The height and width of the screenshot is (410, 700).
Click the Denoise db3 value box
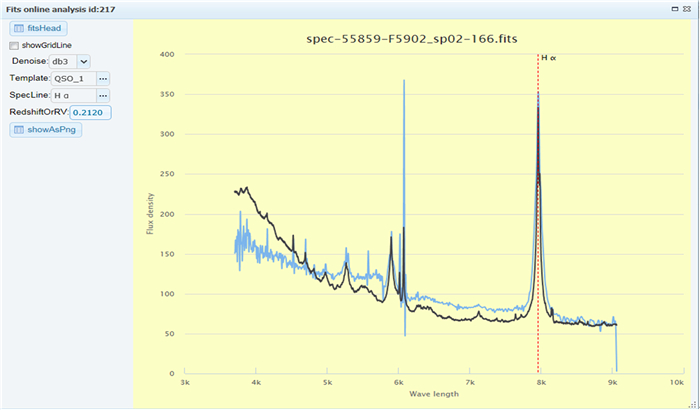(62, 62)
